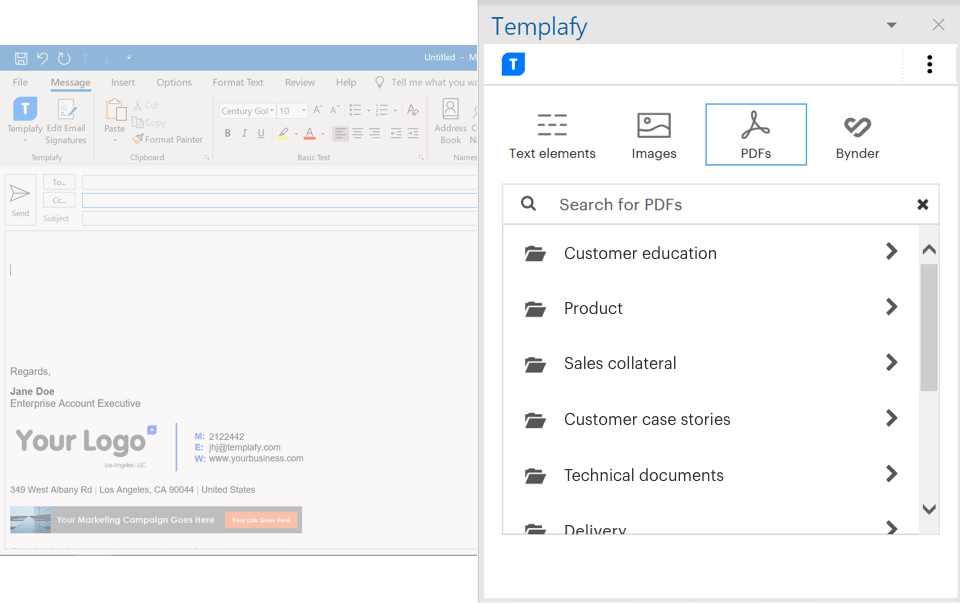Select the Images tab in Templafy
Screen dimensions: 960x603
(654, 135)
